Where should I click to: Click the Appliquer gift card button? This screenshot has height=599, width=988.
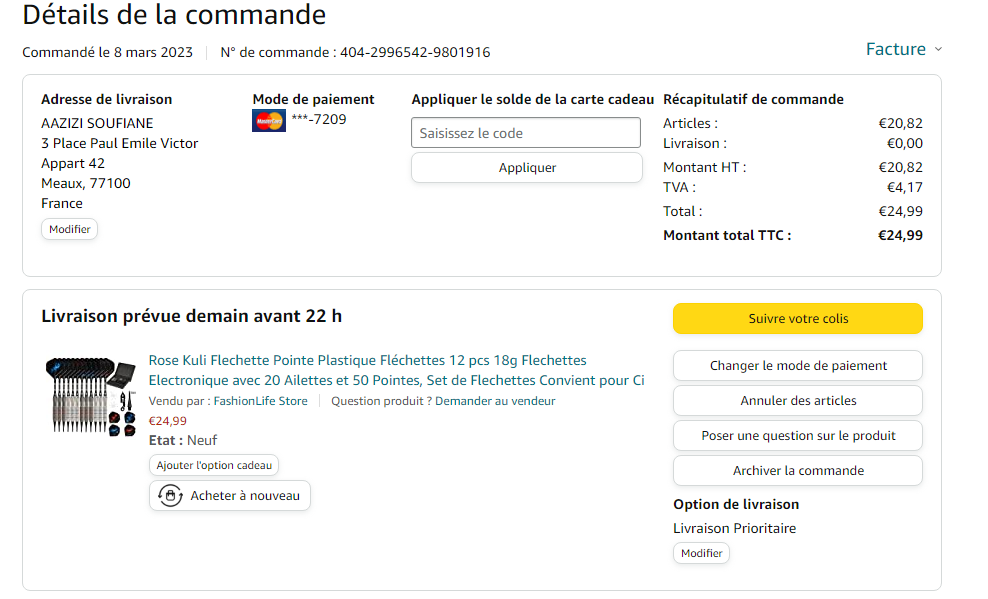[526, 168]
